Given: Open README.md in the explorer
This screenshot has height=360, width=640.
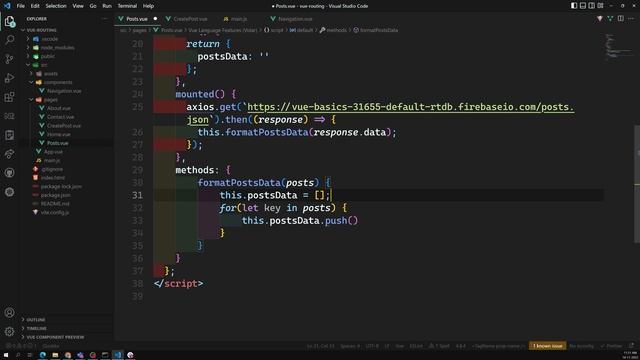Looking at the screenshot, I should pos(55,204).
